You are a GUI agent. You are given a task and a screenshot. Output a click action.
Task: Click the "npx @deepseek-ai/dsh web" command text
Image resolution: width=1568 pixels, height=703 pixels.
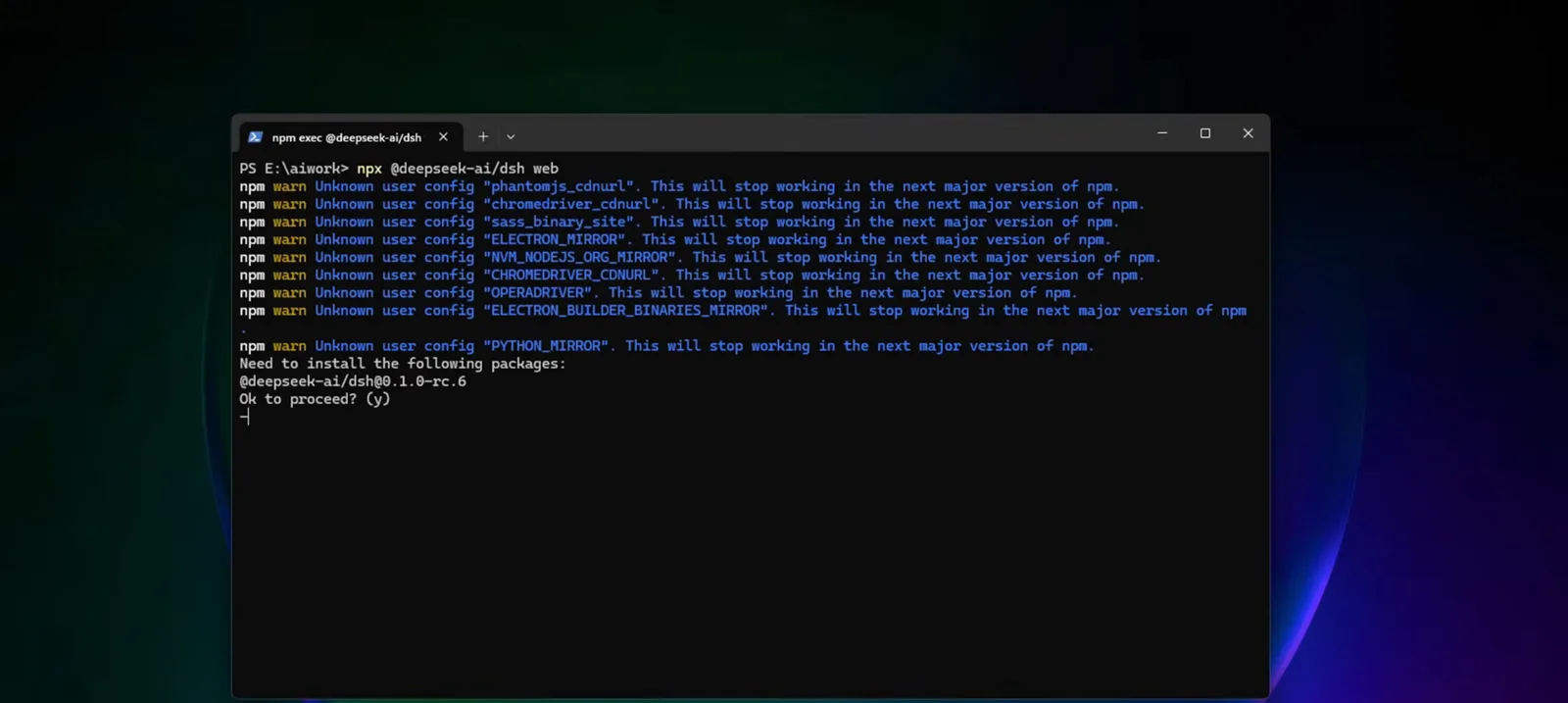[458, 169]
